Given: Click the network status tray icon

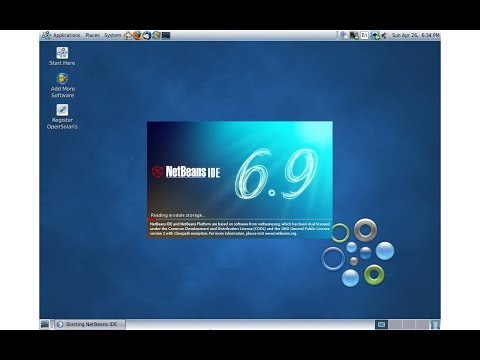Looking at the screenshot, I should (354, 35).
